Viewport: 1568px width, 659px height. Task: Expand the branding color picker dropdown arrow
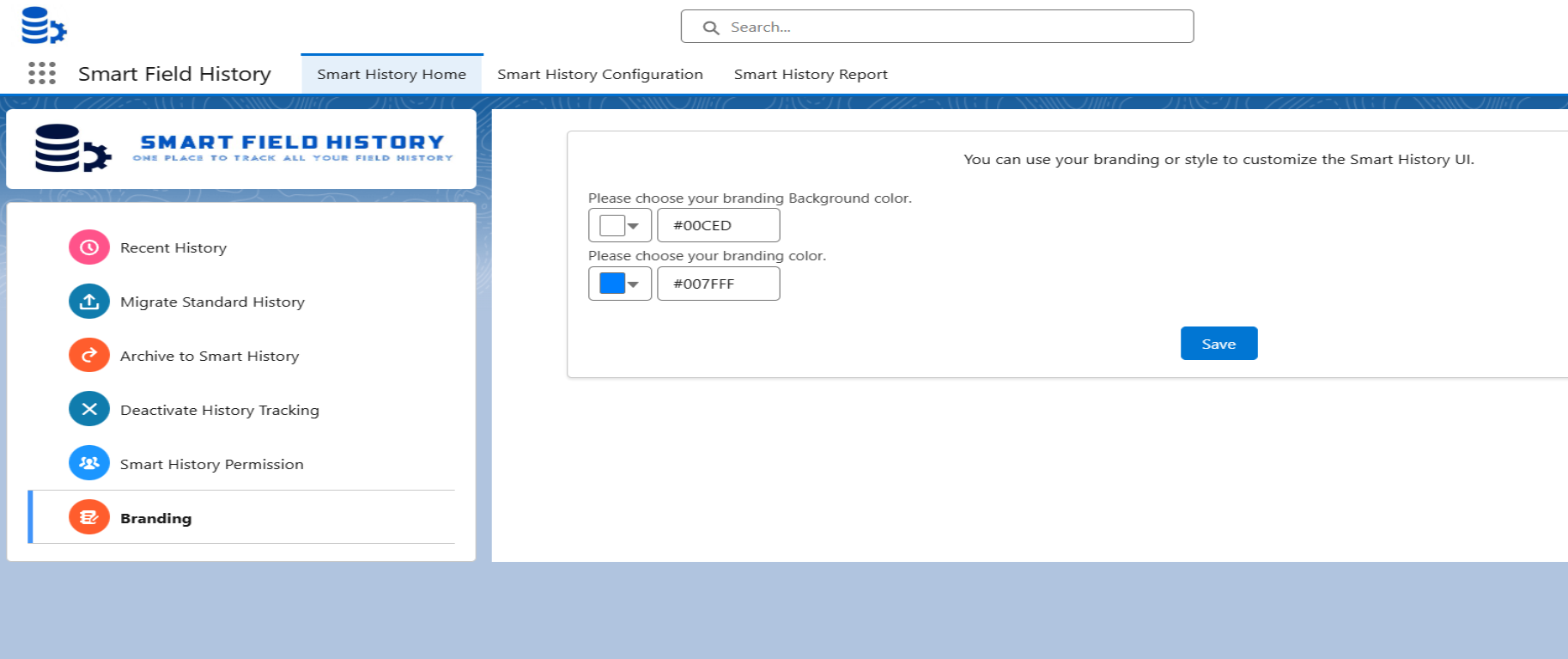tap(634, 284)
